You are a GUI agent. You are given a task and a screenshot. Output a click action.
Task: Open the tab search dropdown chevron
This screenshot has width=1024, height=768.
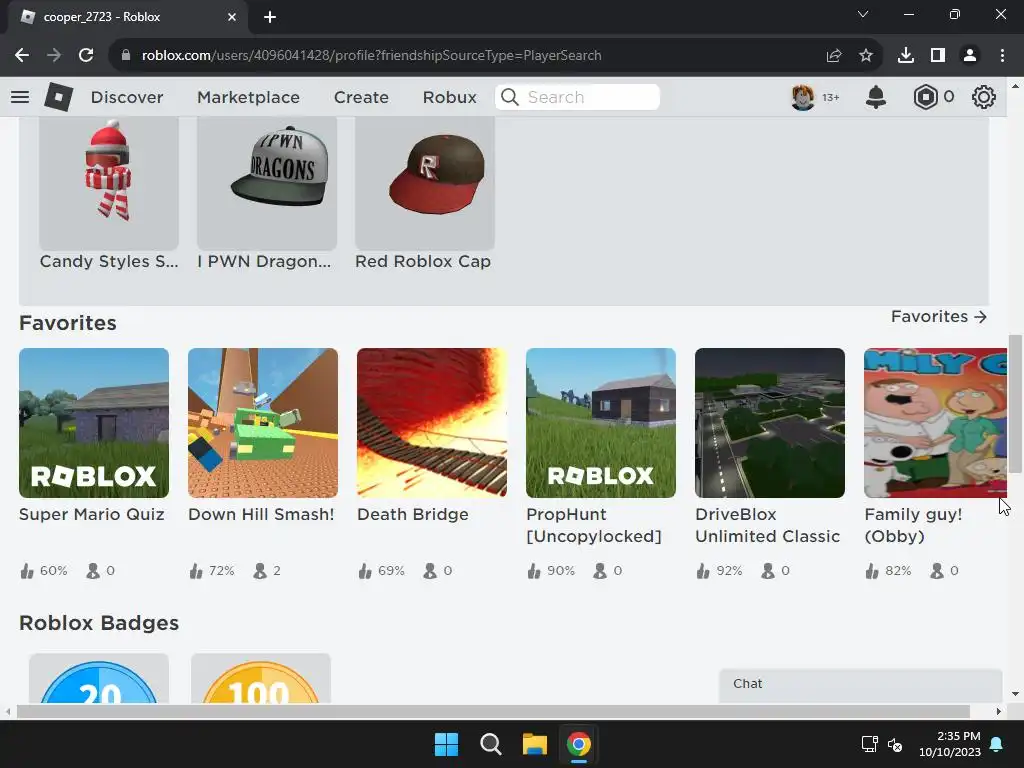click(863, 14)
